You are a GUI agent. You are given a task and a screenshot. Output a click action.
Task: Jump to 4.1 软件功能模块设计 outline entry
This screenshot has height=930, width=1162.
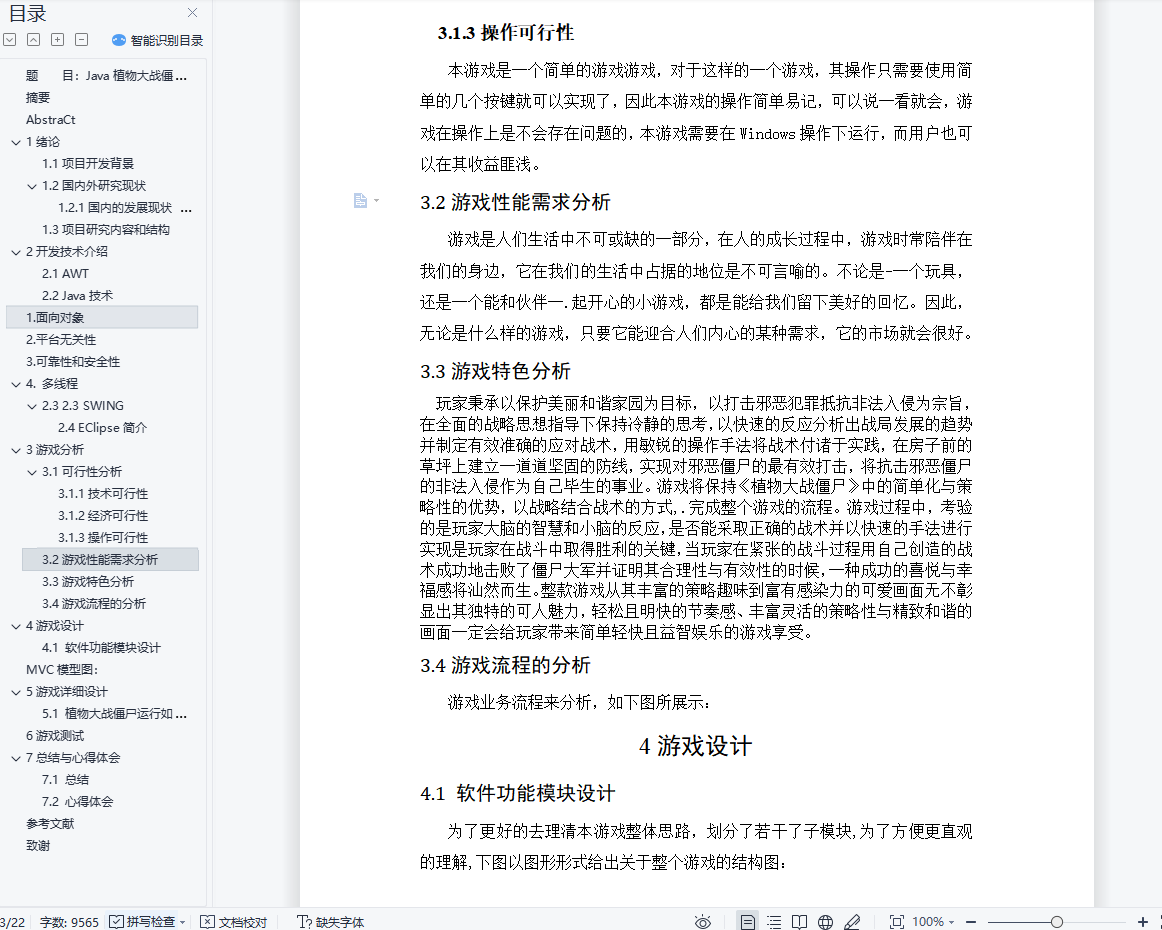(101, 648)
